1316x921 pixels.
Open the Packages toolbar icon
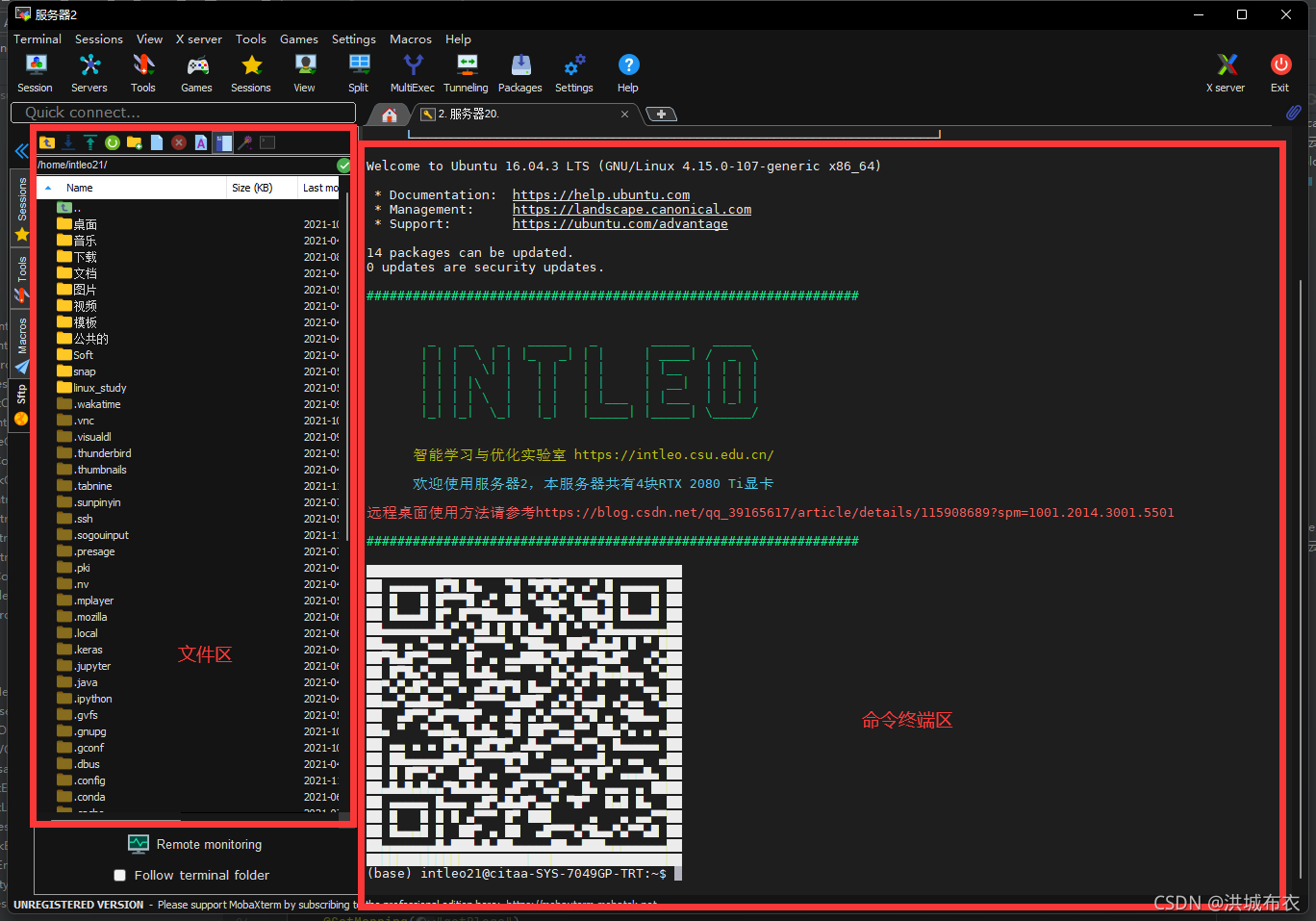520,73
